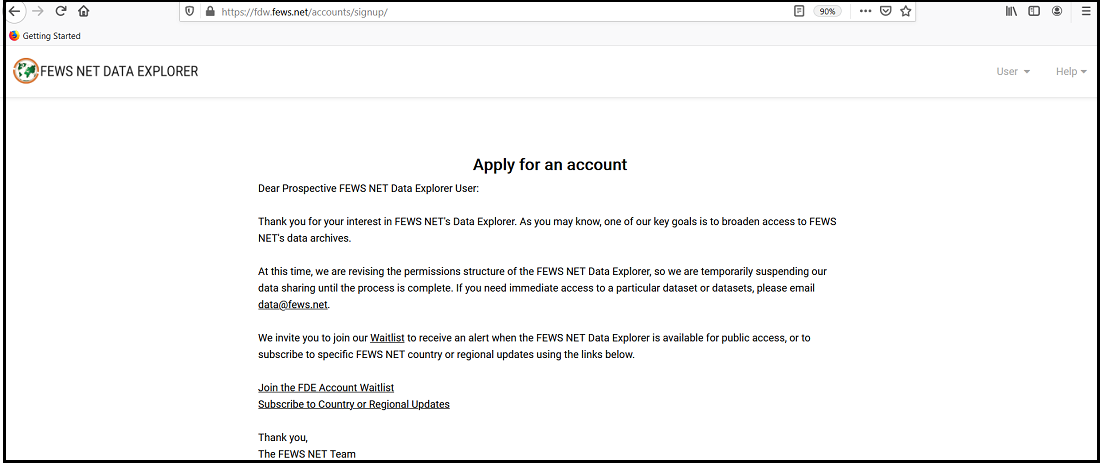Click the browser Back arrow button
1100x464 pixels.
click(15, 11)
